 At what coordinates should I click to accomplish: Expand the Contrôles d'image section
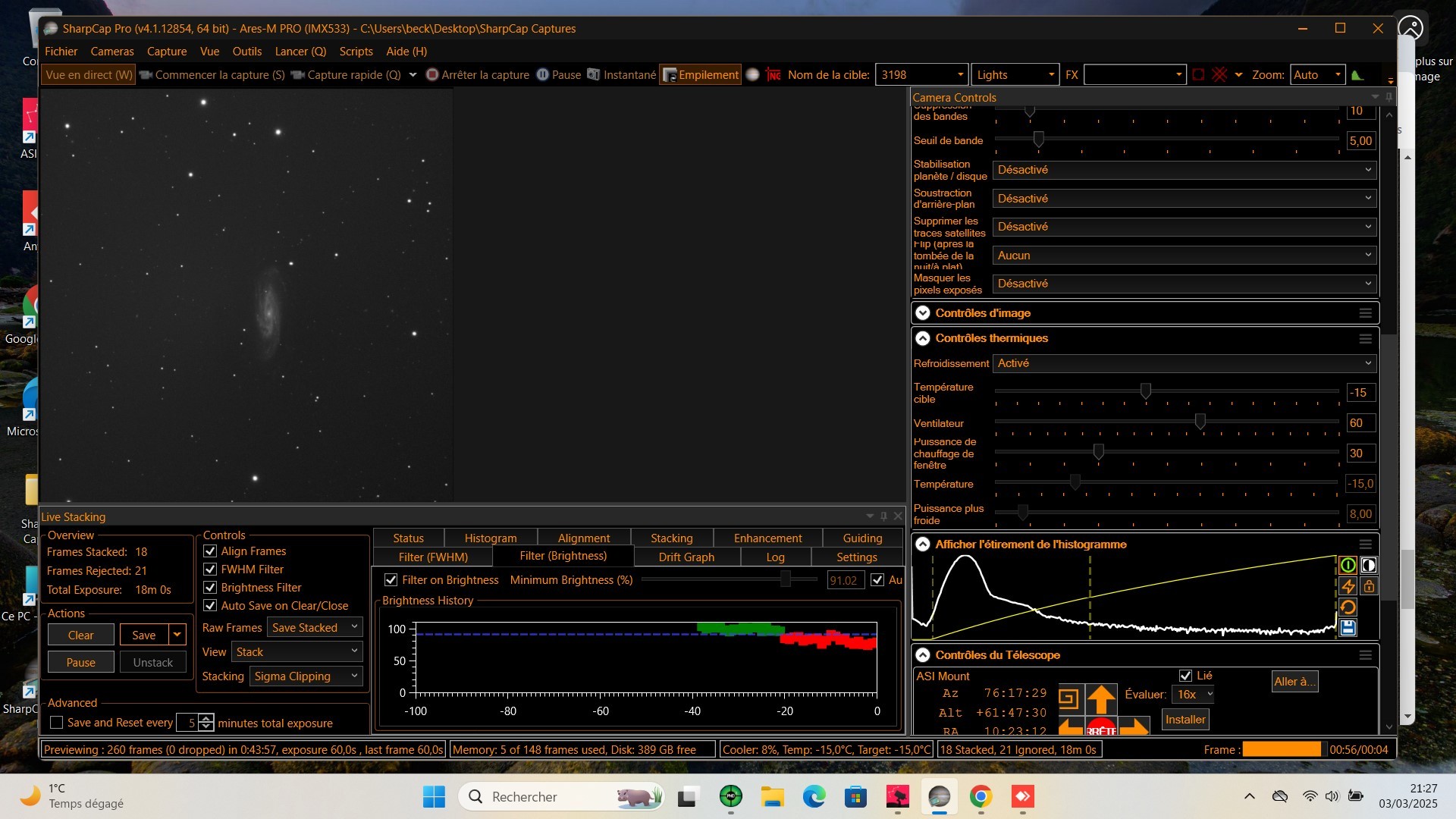click(922, 313)
